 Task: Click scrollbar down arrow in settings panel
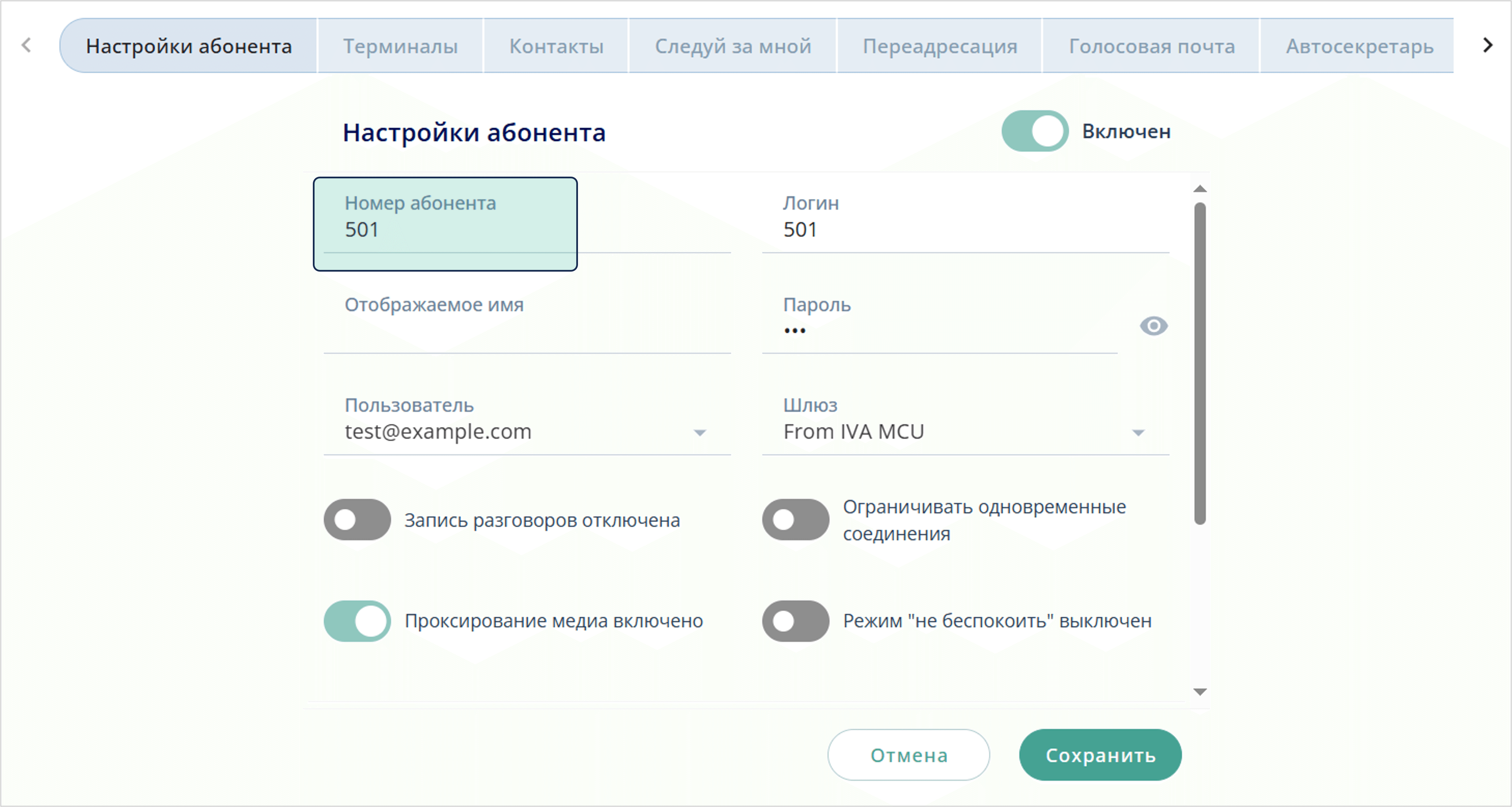tap(1200, 691)
